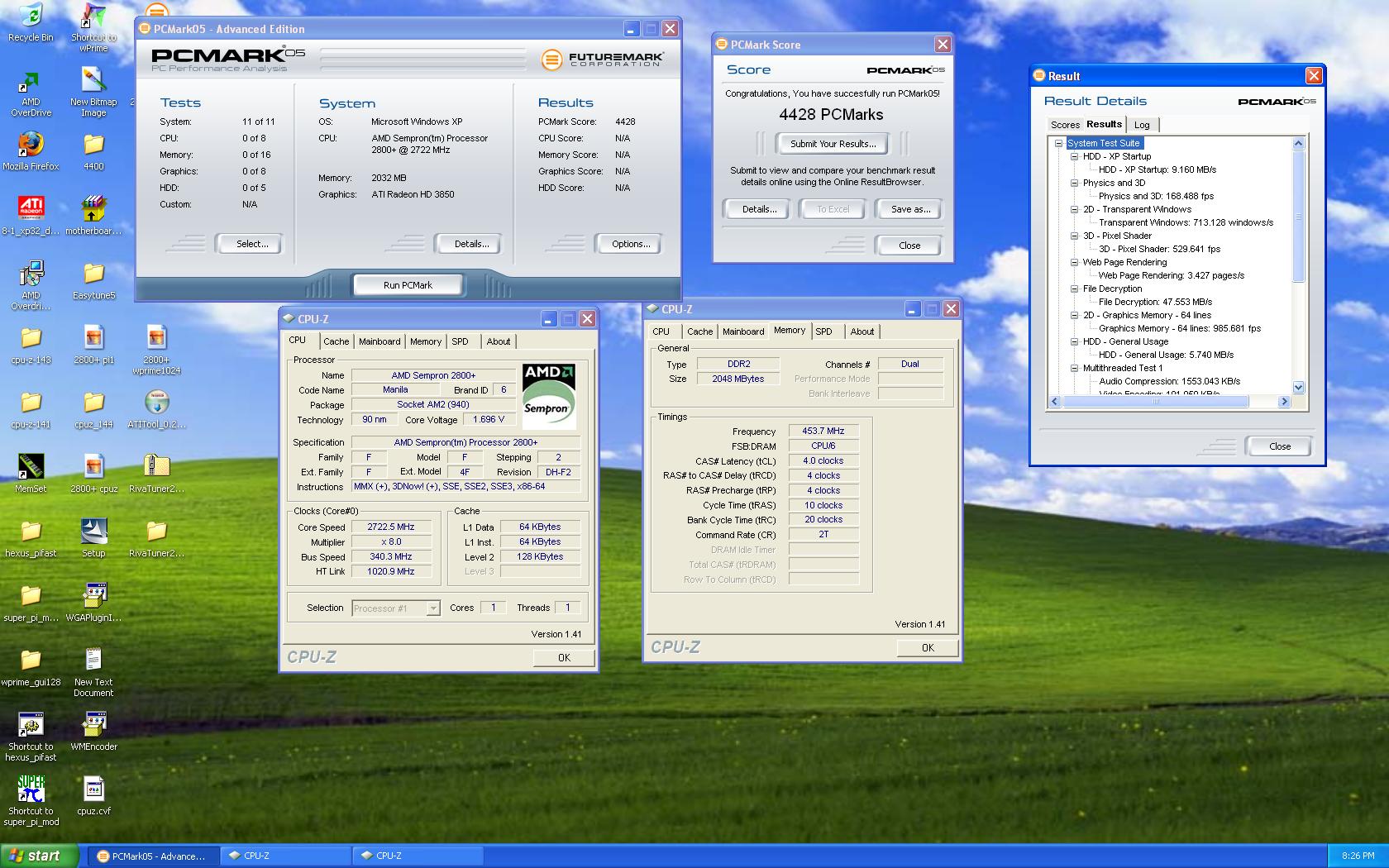1389x868 pixels.
Task: Collapse the System Test Suite tree node
Action: coord(1058,143)
